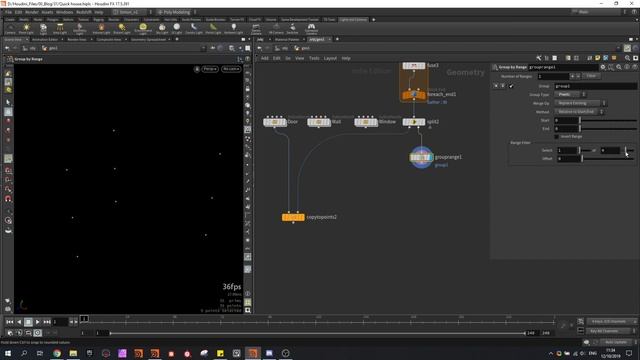Open Method dropdown
This screenshot has height=360, width=640.
click(x=579, y=111)
